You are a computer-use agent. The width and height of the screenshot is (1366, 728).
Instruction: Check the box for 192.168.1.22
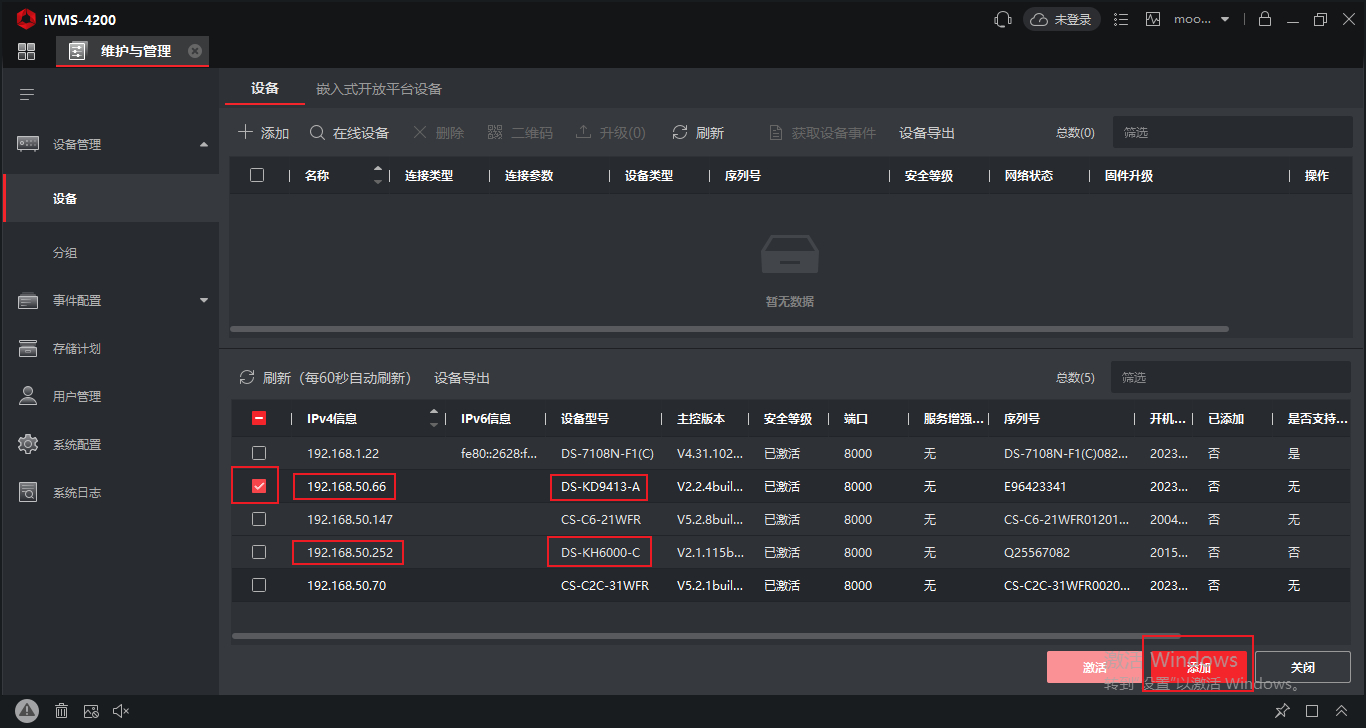pyautogui.click(x=259, y=453)
